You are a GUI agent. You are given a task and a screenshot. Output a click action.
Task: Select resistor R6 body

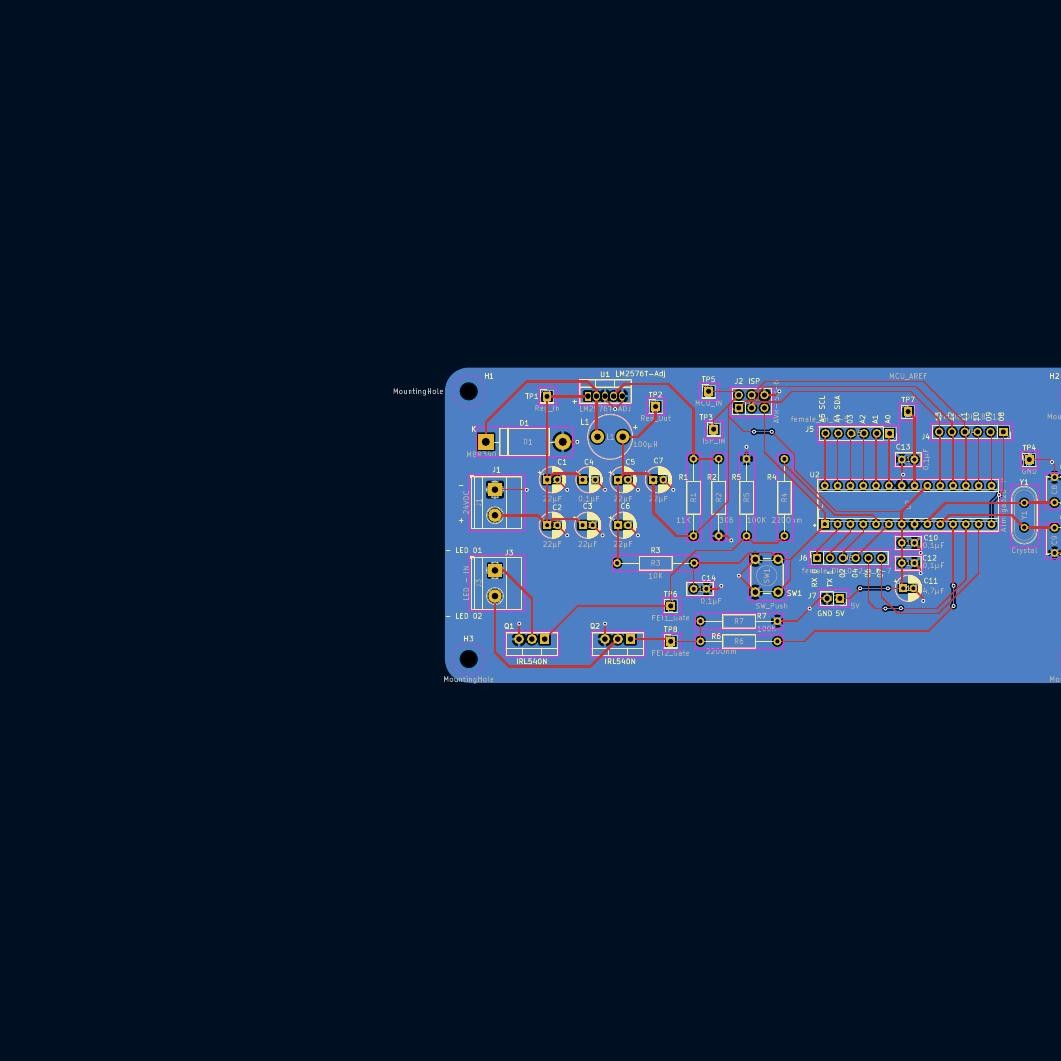(x=739, y=641)
